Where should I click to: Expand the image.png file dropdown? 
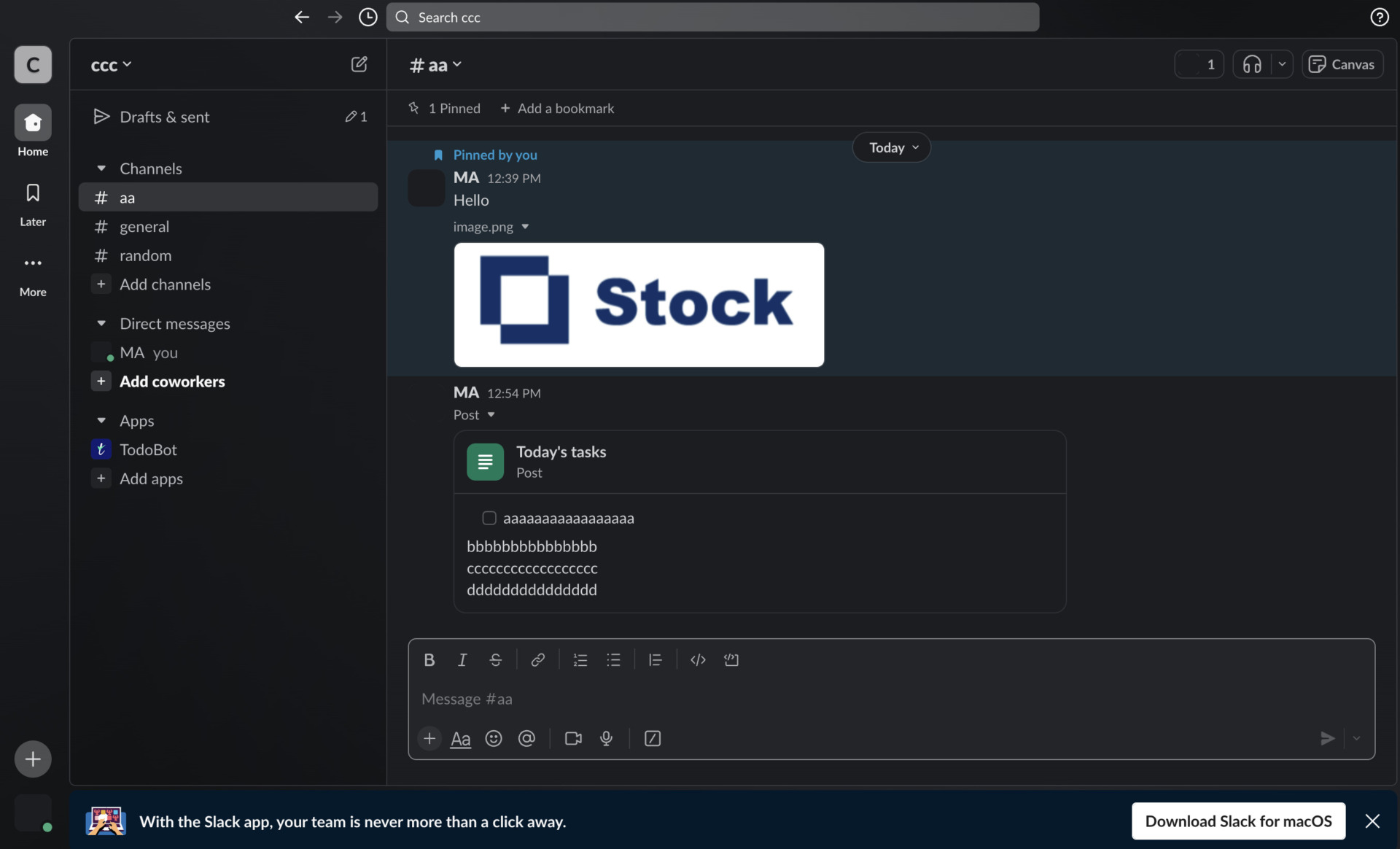(x=526, y=227)
